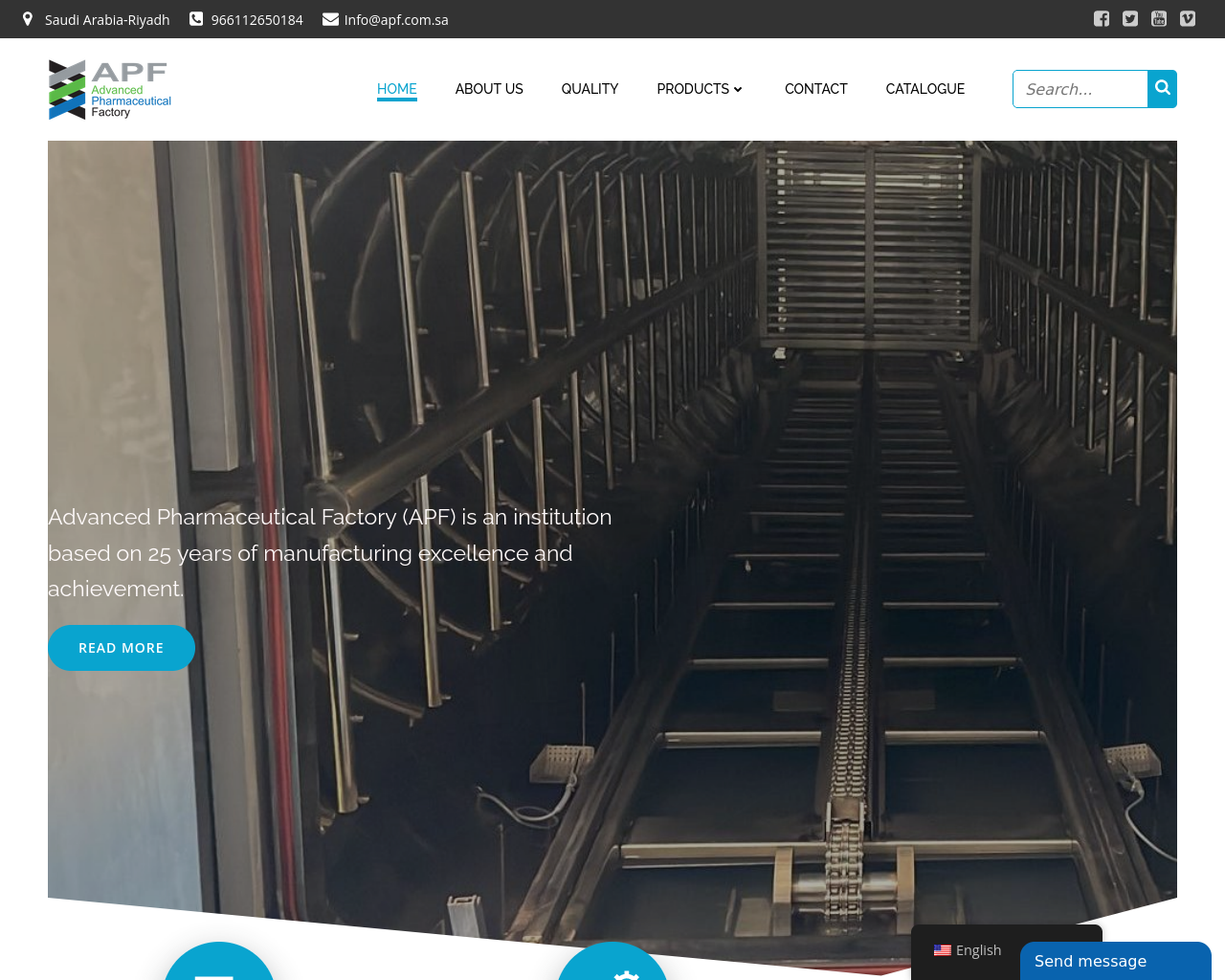Image resolution: width=1225 pixels, height=980 pixels.
Task: Click the location pin icon
Action: pyautogui.click(x=28, y=19)
